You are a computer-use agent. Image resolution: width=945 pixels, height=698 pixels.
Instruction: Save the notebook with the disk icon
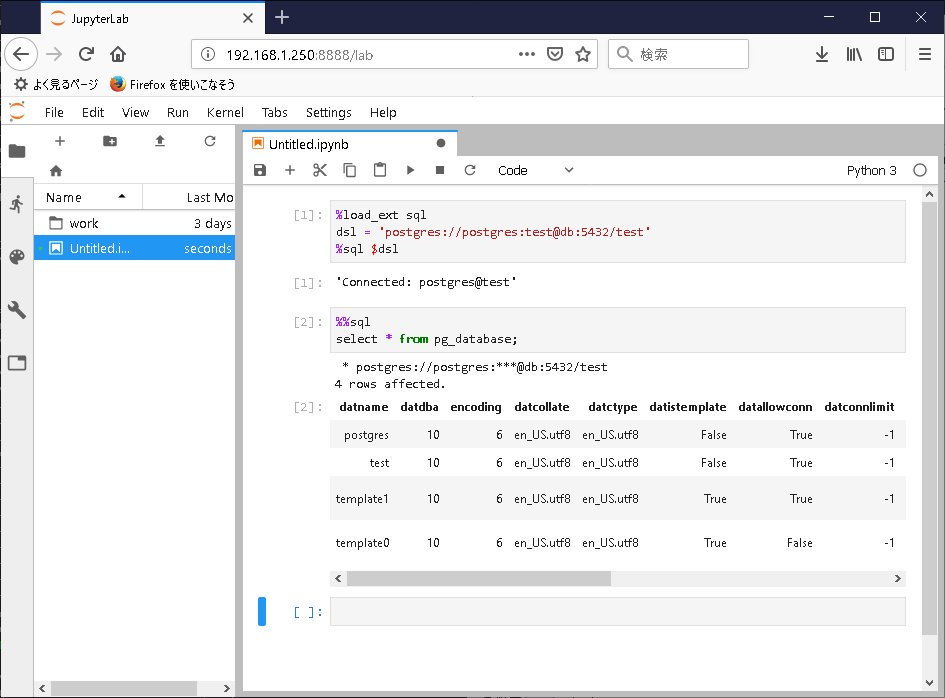(260, 170)
